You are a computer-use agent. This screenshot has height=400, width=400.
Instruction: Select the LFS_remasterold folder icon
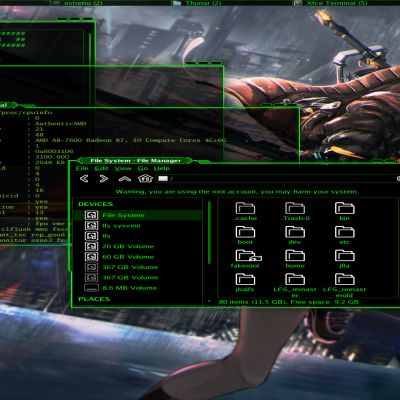[x=345, y=279]
